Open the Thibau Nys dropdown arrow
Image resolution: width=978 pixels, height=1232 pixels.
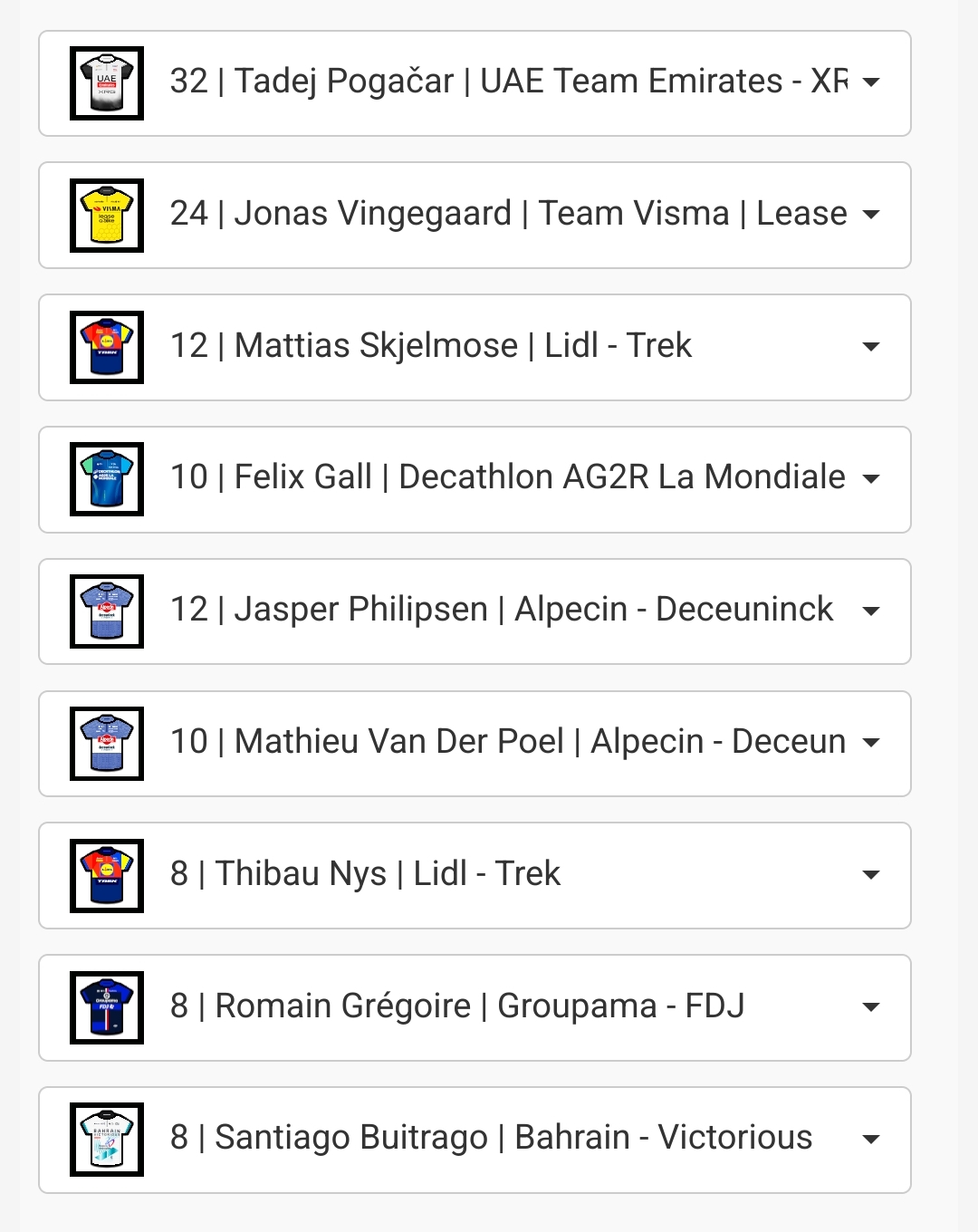tap(871, 875)
